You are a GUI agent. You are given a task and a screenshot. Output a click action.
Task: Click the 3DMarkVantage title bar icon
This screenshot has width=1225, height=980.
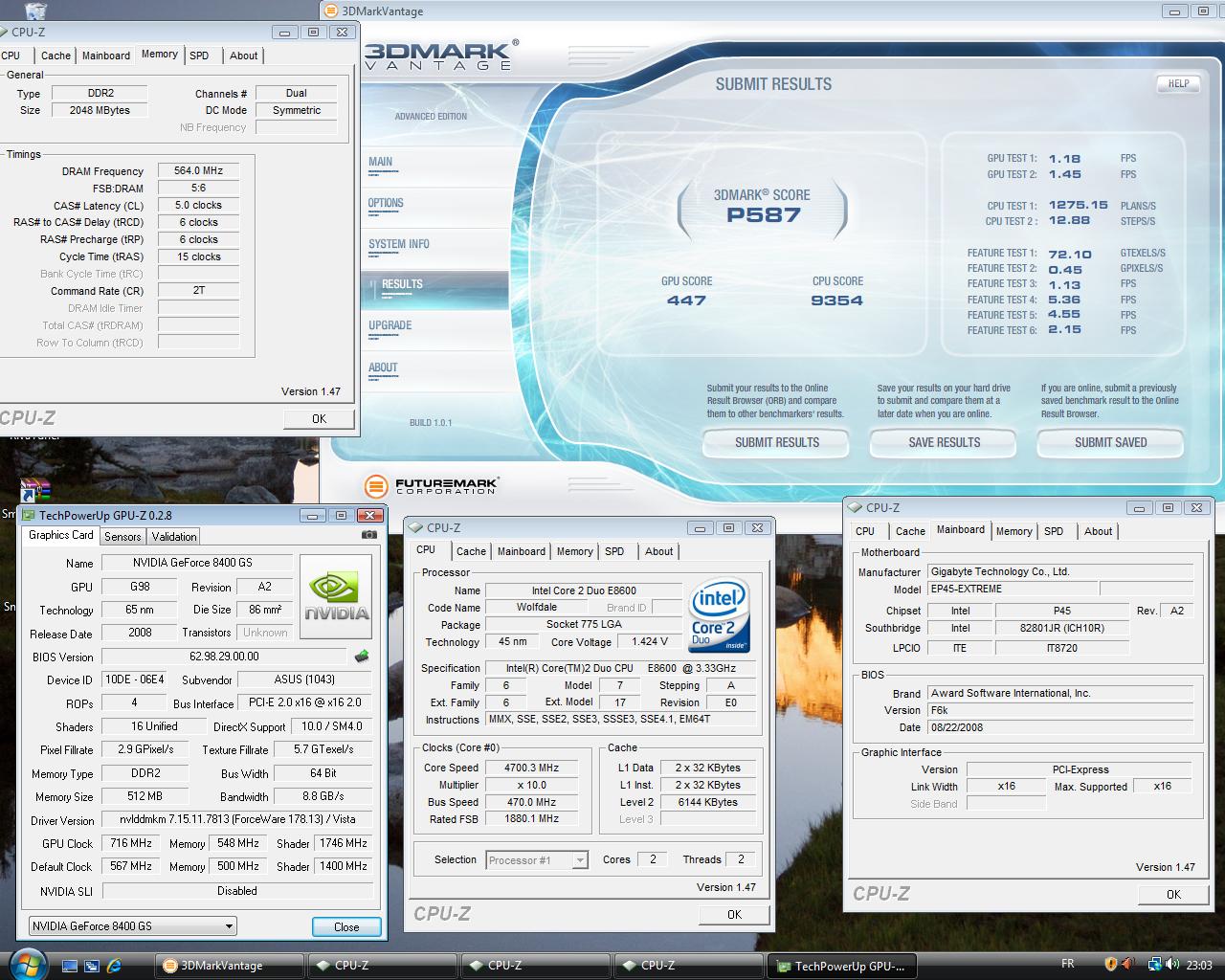click(331, 11)
